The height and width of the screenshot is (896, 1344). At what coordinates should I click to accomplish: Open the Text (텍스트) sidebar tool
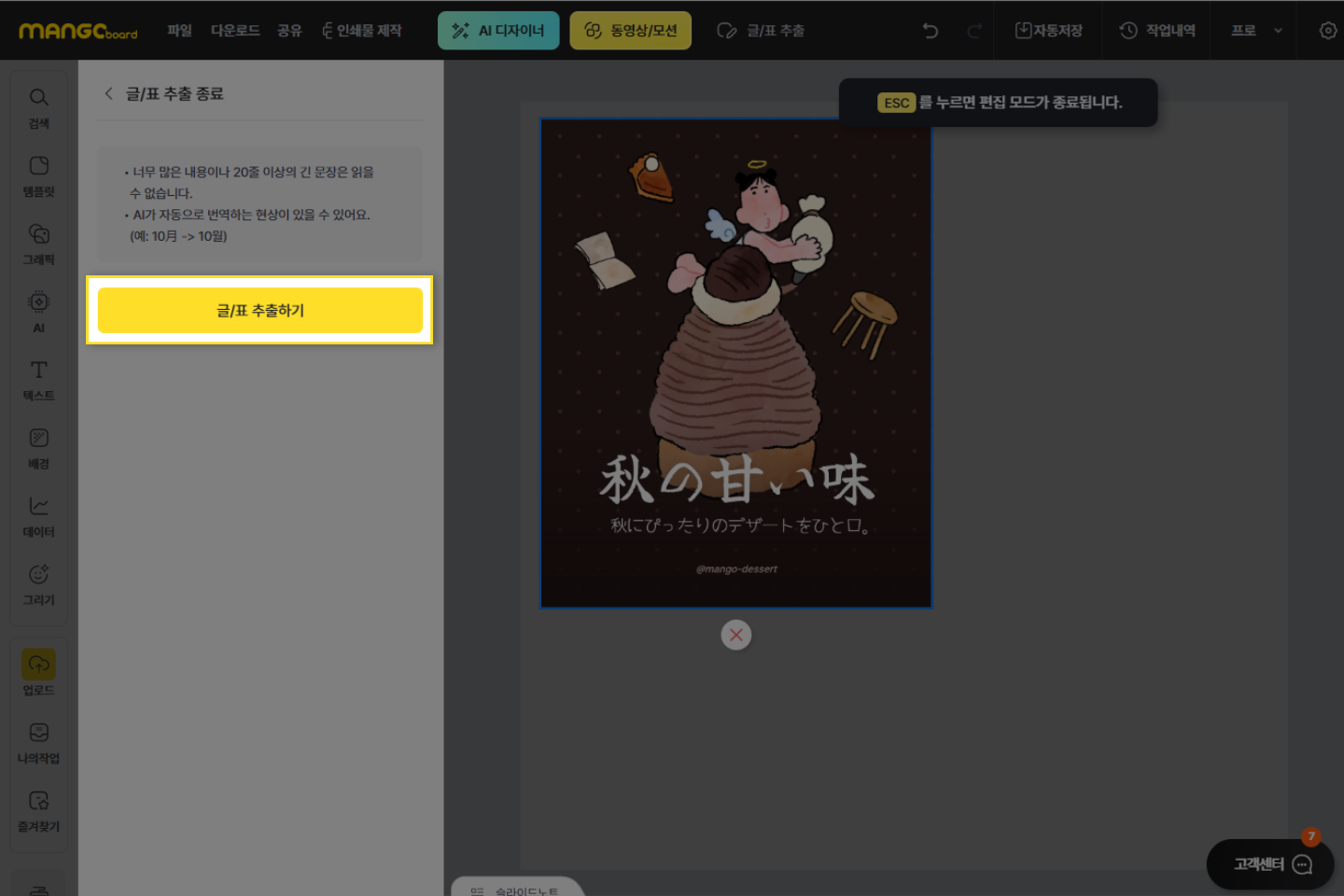tap(38, 379)
